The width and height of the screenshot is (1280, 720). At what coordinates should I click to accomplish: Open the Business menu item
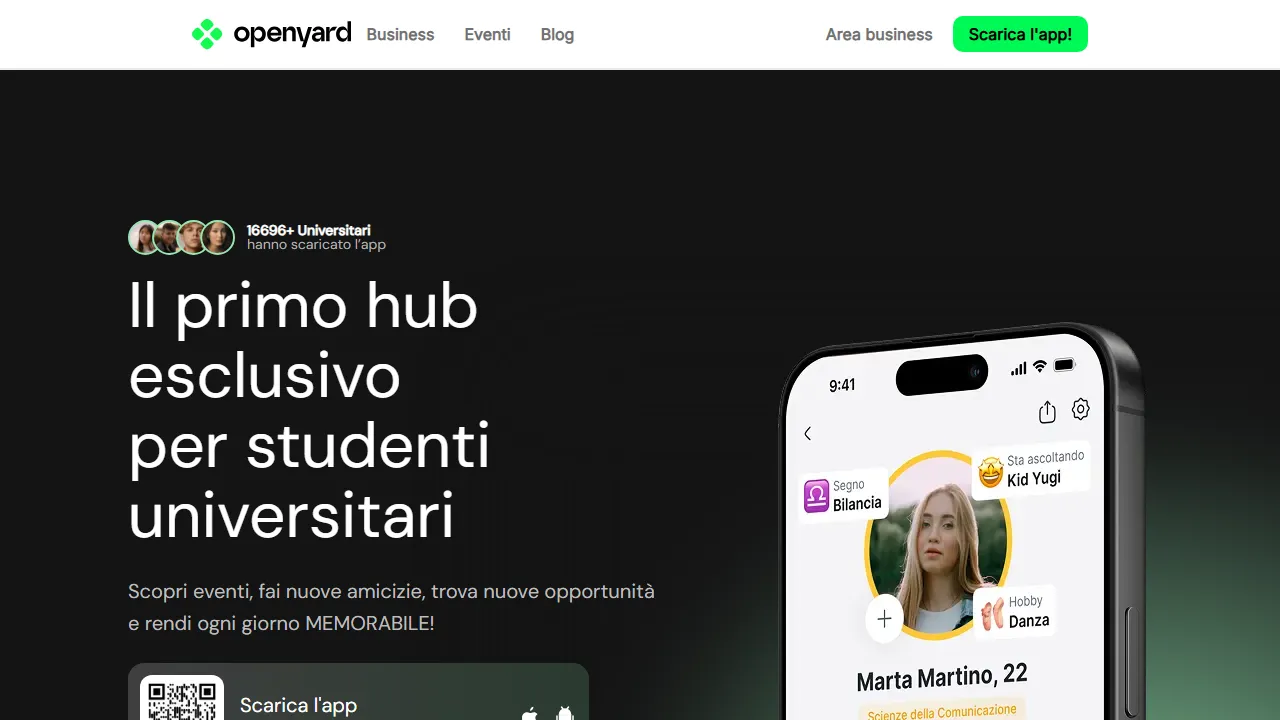pyautogui.click(x=400, y=34)
